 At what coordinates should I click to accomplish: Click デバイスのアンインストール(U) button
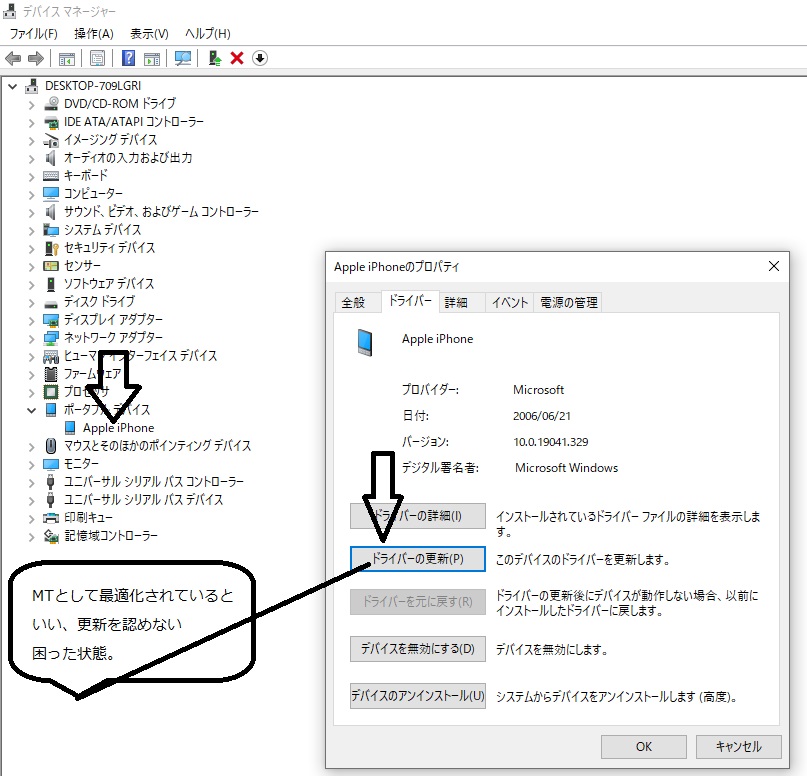pos(417,696)
